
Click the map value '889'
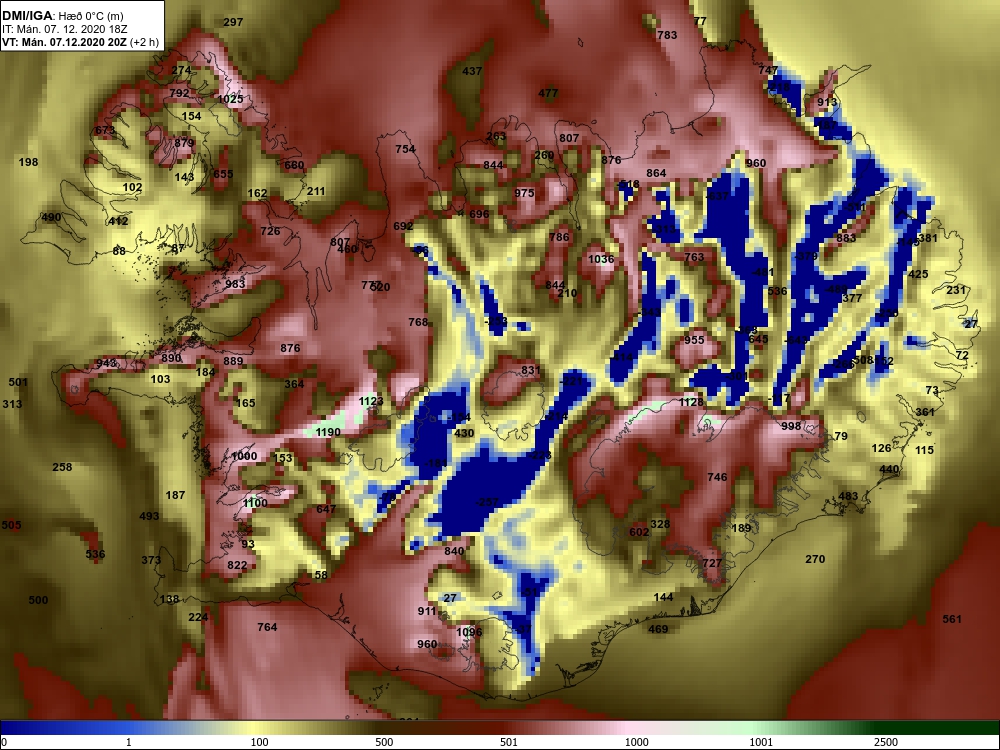coord(233,361)
